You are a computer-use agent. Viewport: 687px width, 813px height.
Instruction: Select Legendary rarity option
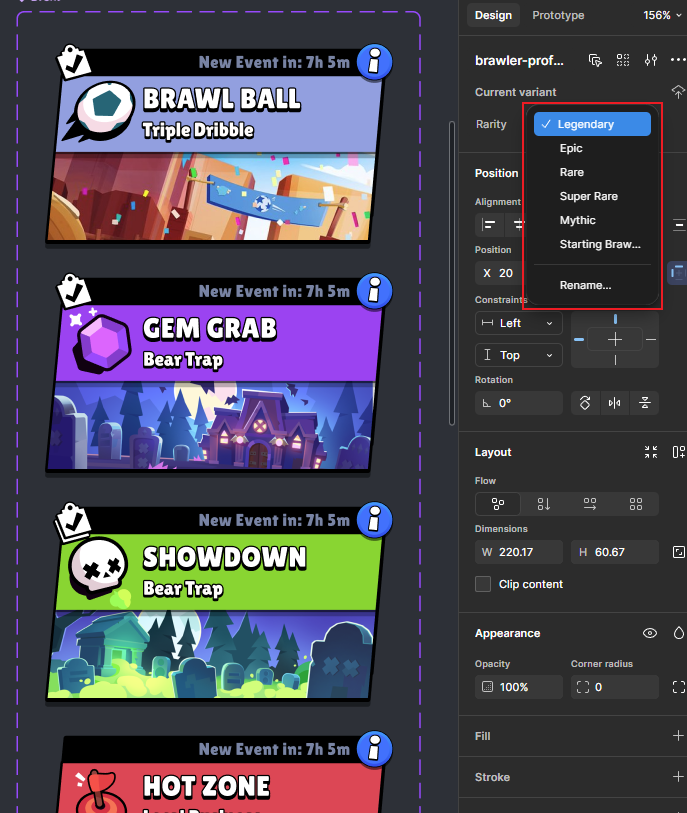(592, 124)
